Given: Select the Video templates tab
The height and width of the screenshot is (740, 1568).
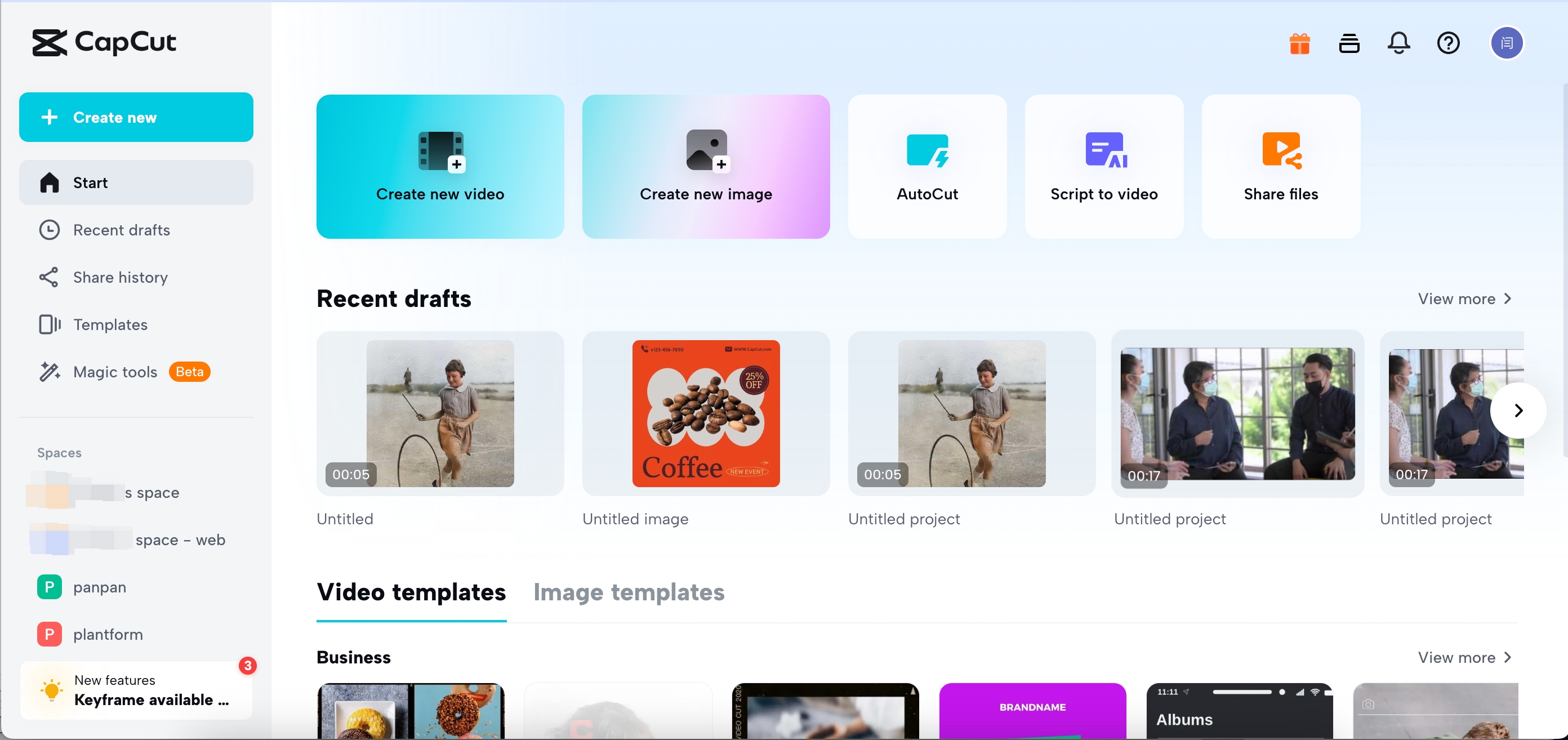Looking at the screenshot, I should coord(412,592).
